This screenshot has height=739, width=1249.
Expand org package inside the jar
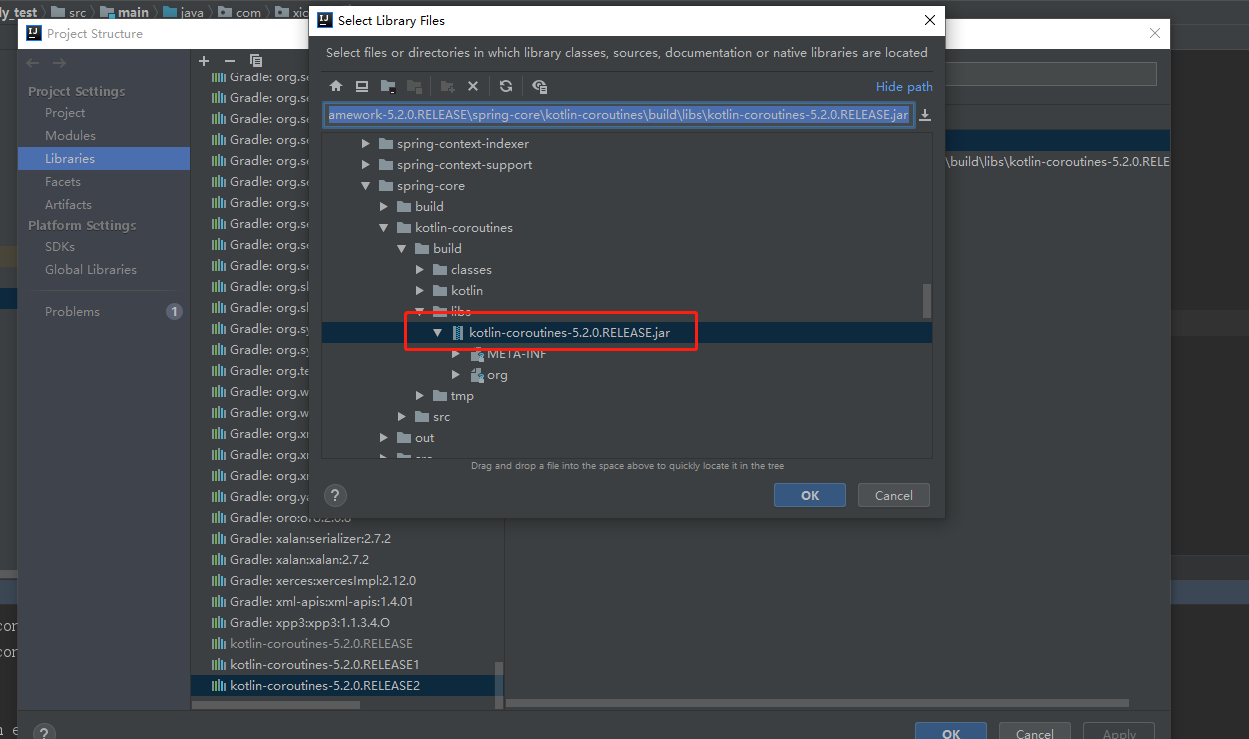coord(456,375)
